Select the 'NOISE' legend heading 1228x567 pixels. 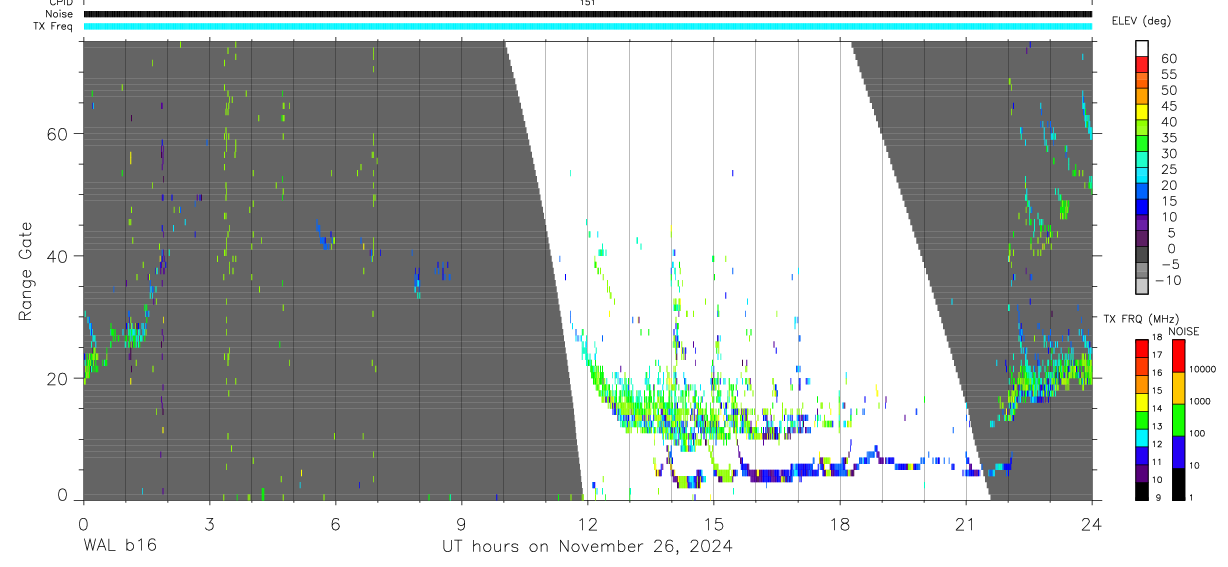tap(1183, 331)
